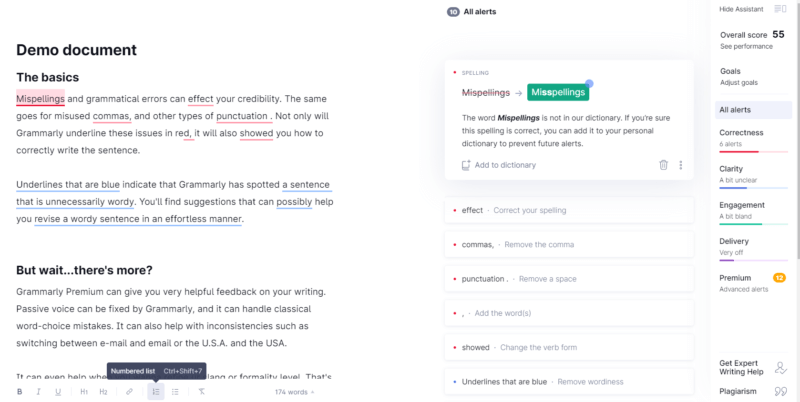Apply H2 heading style
The image size is (800, 402).
click(103, 392)
